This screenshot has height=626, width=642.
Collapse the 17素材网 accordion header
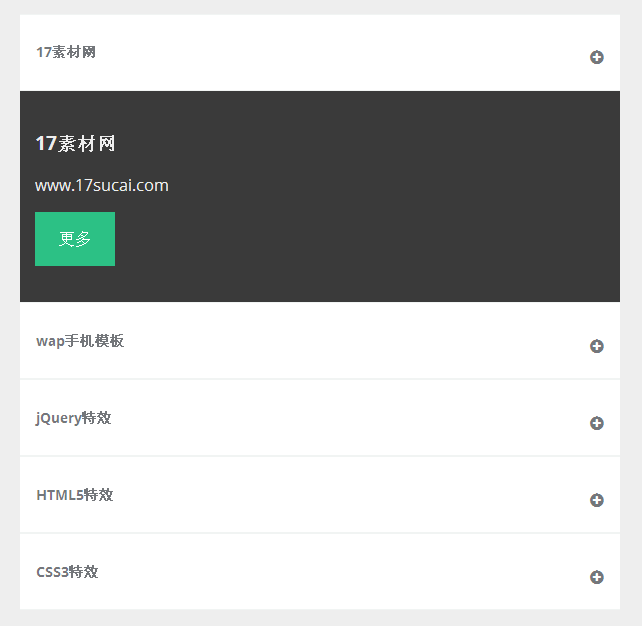(320, 53)
